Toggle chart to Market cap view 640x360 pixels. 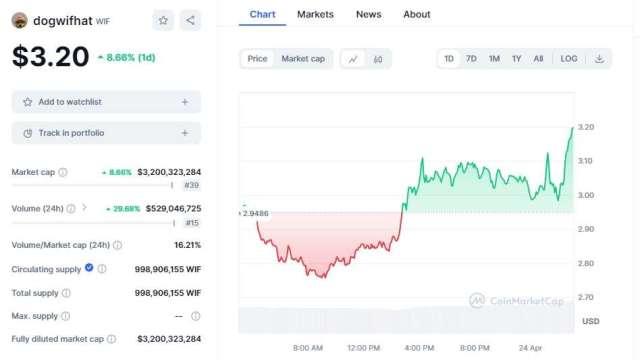(x=303, y=59)
